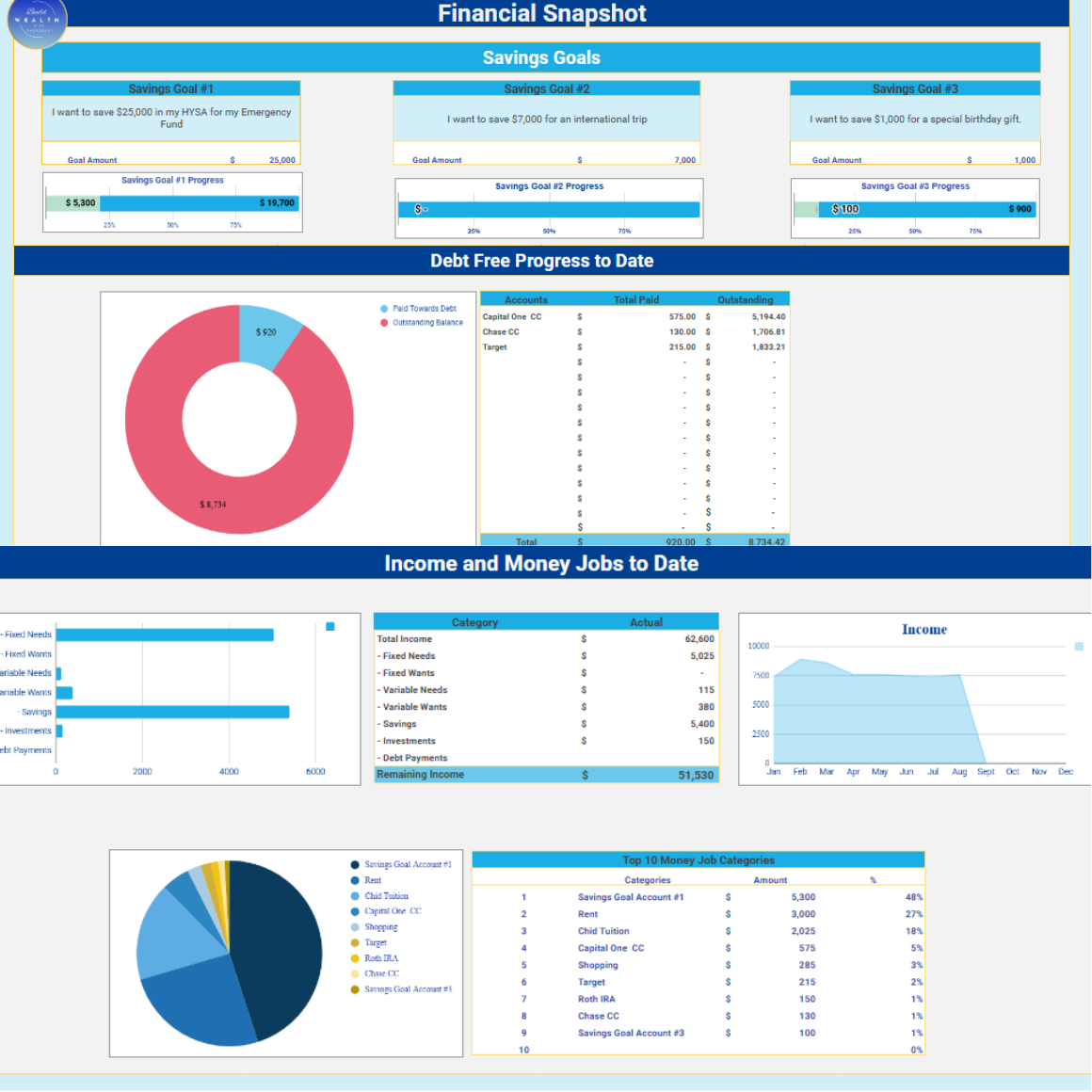
Task: Click the bar chart legend square
Action: (x=330, y=627)
